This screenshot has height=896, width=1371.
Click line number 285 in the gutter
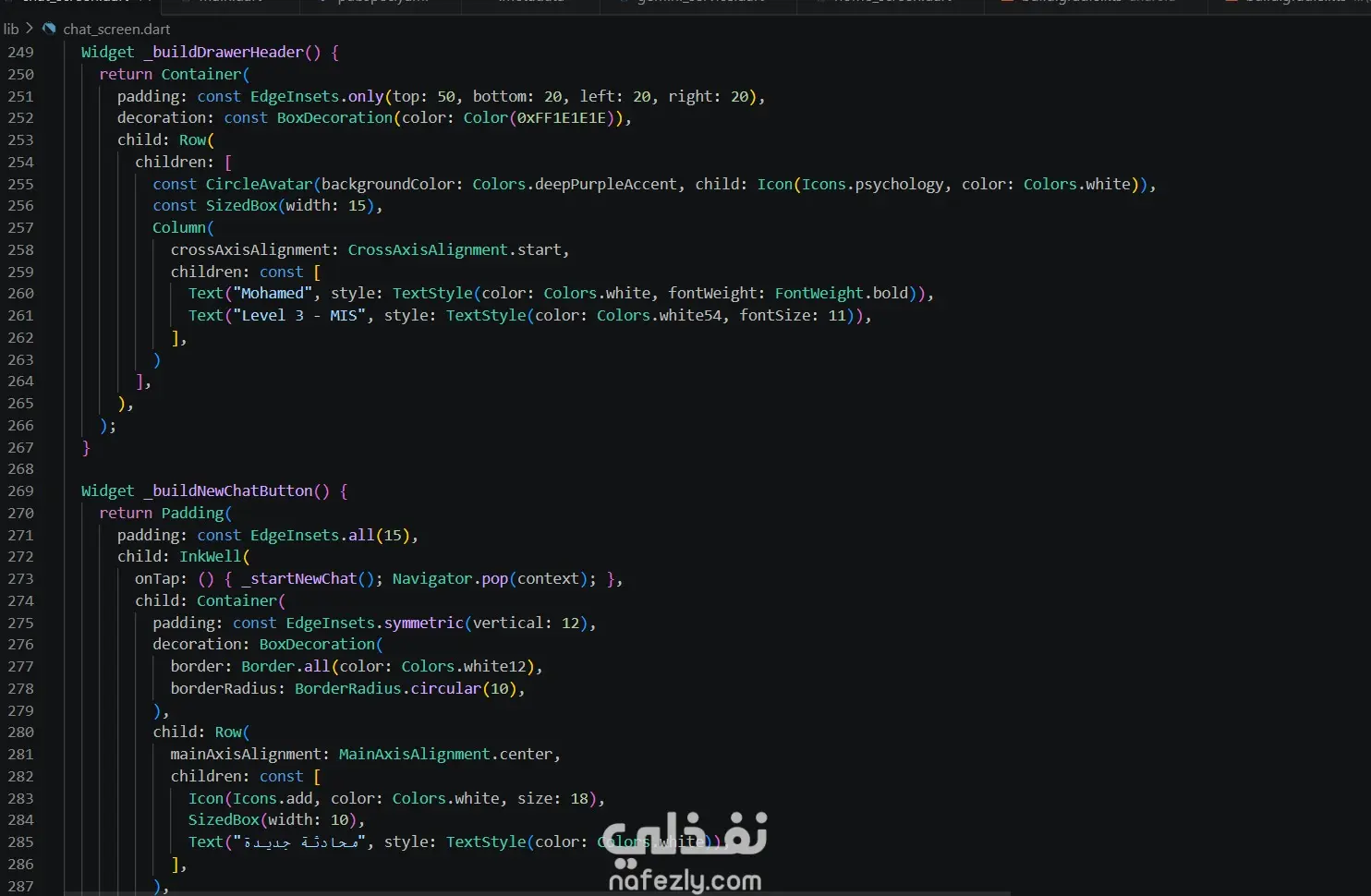tap(20, 842)
